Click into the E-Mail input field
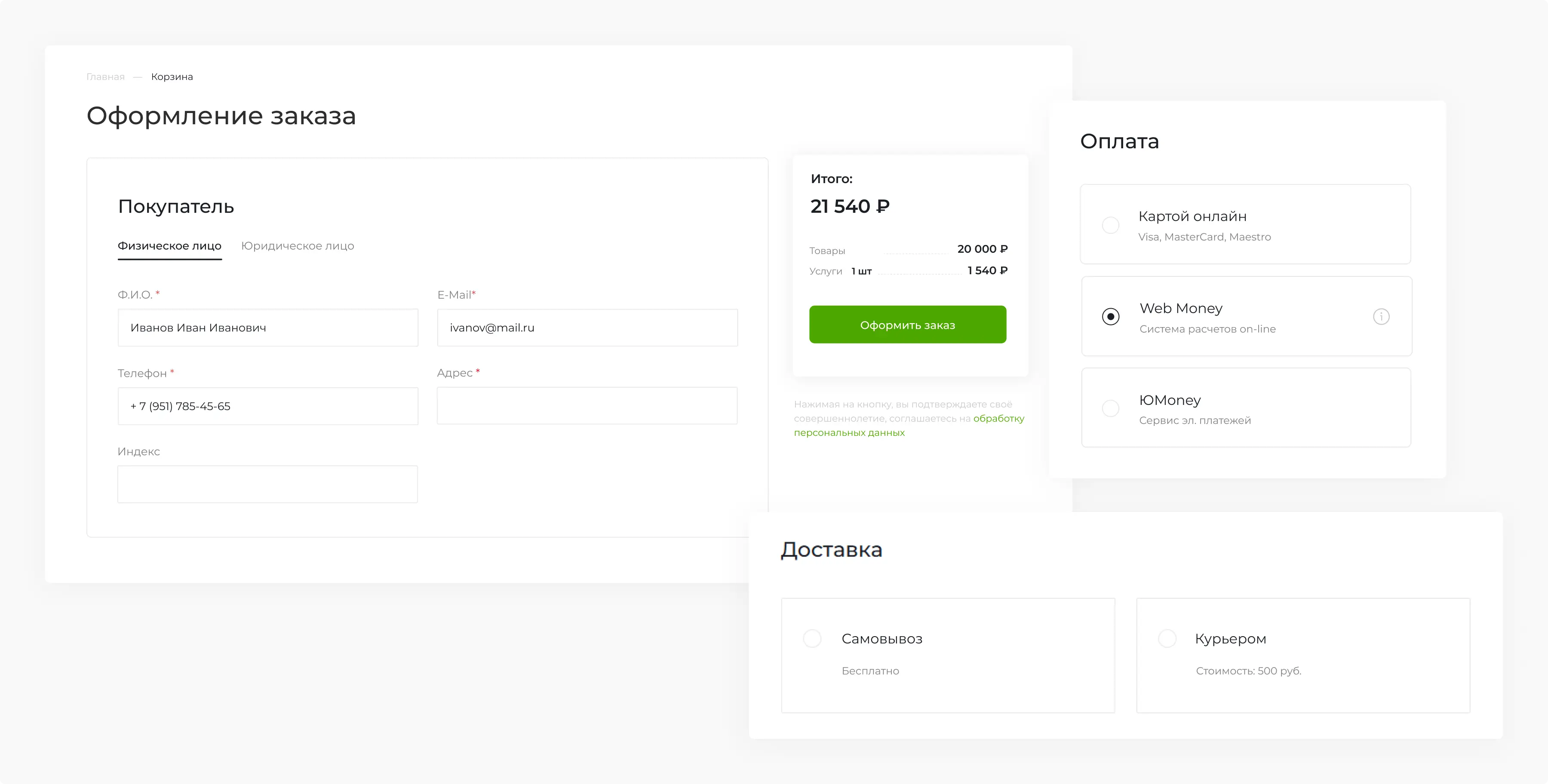The height and width of the screenshot is (784, 1548). point(587,328)
